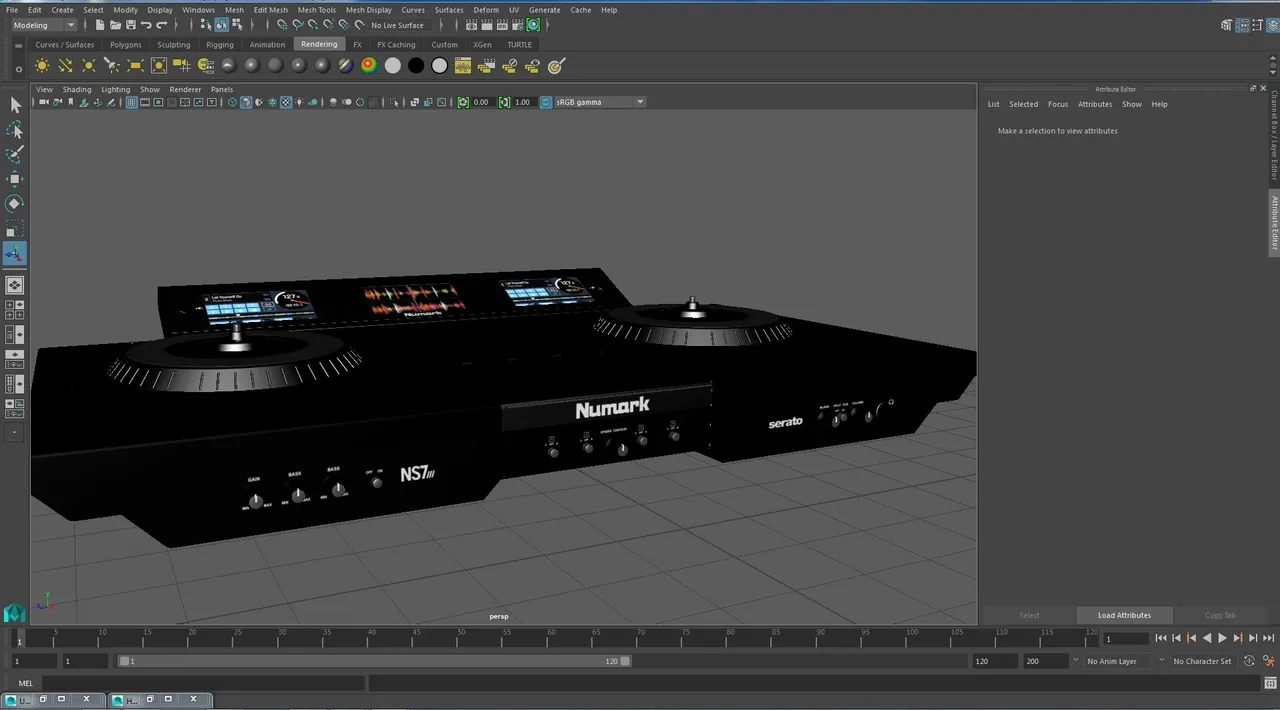
Task: Click the range slider bar handle at 120
Action: pos(625,661)
